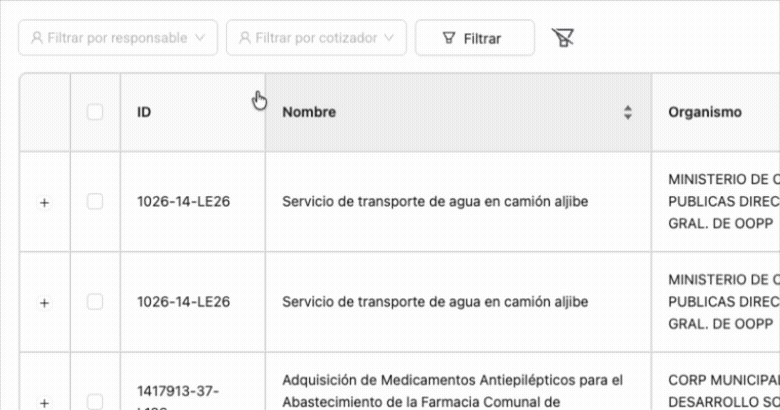Screen dimensions: 780x410
Task: Click the sort arrows in Nombre column
Action: (628, 112)
